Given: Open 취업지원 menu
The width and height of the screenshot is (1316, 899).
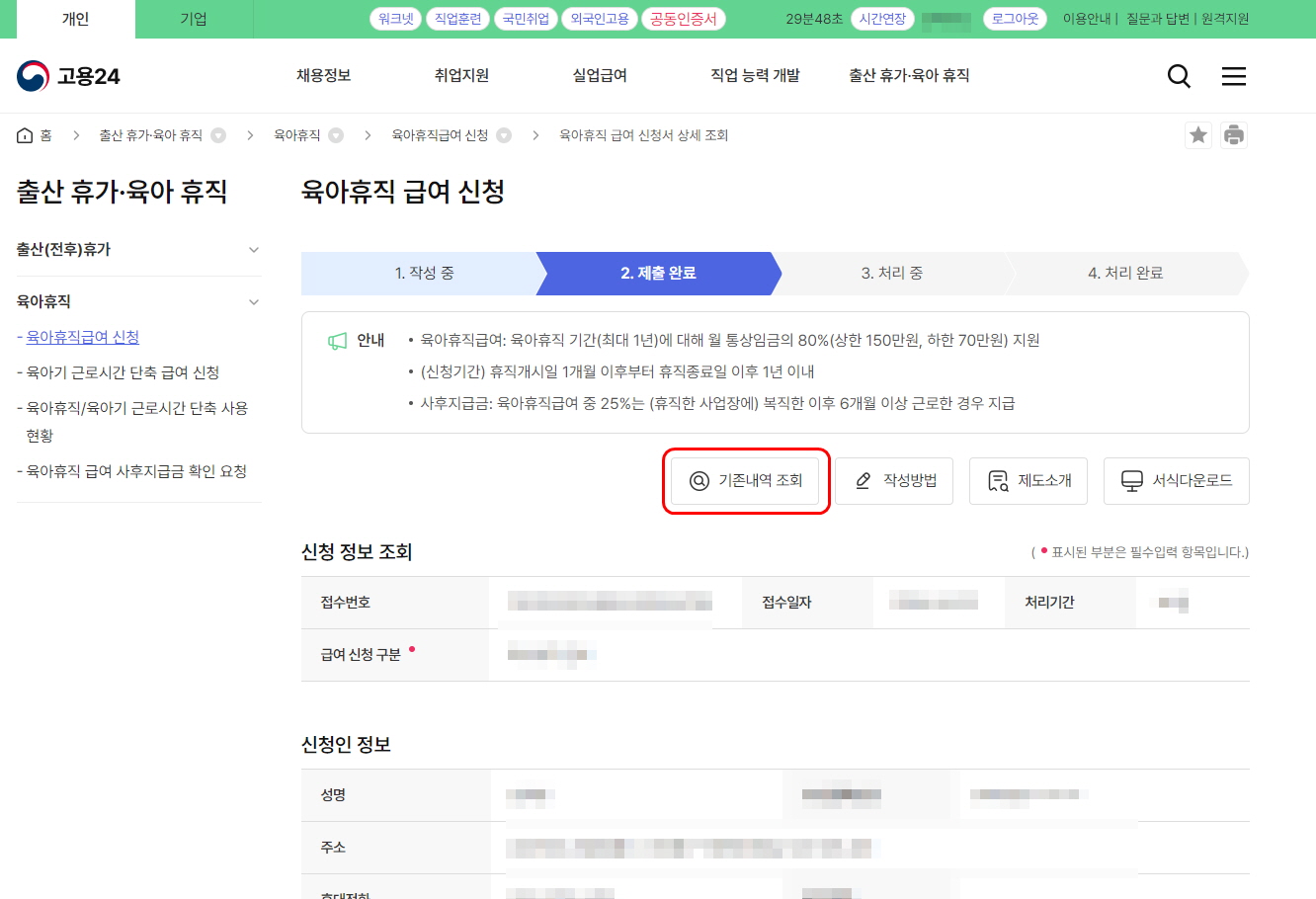Looking at the screenshot, I should pyautogui.click(x=461, y=75).
